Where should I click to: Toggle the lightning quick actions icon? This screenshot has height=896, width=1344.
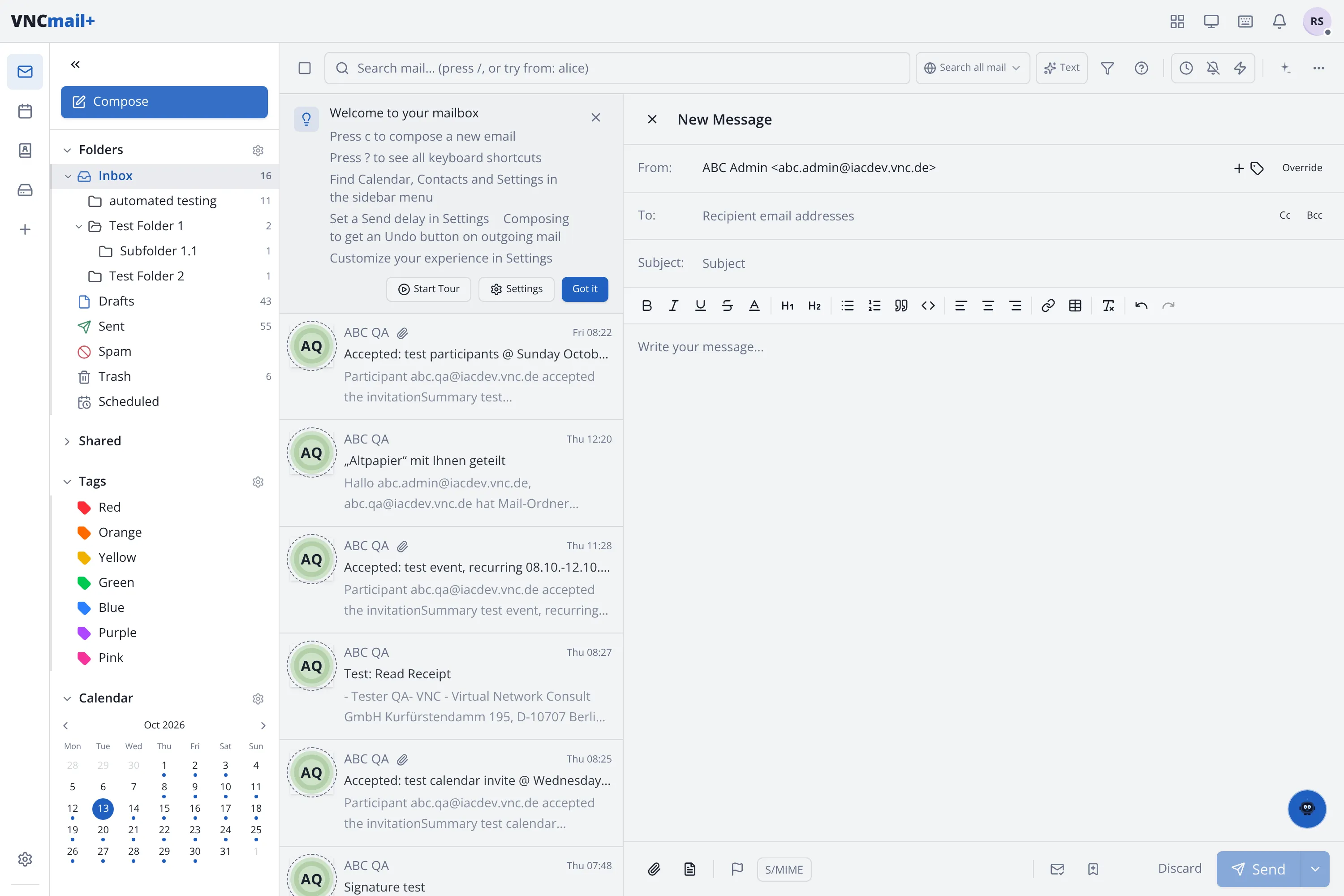pos(1240,68)
